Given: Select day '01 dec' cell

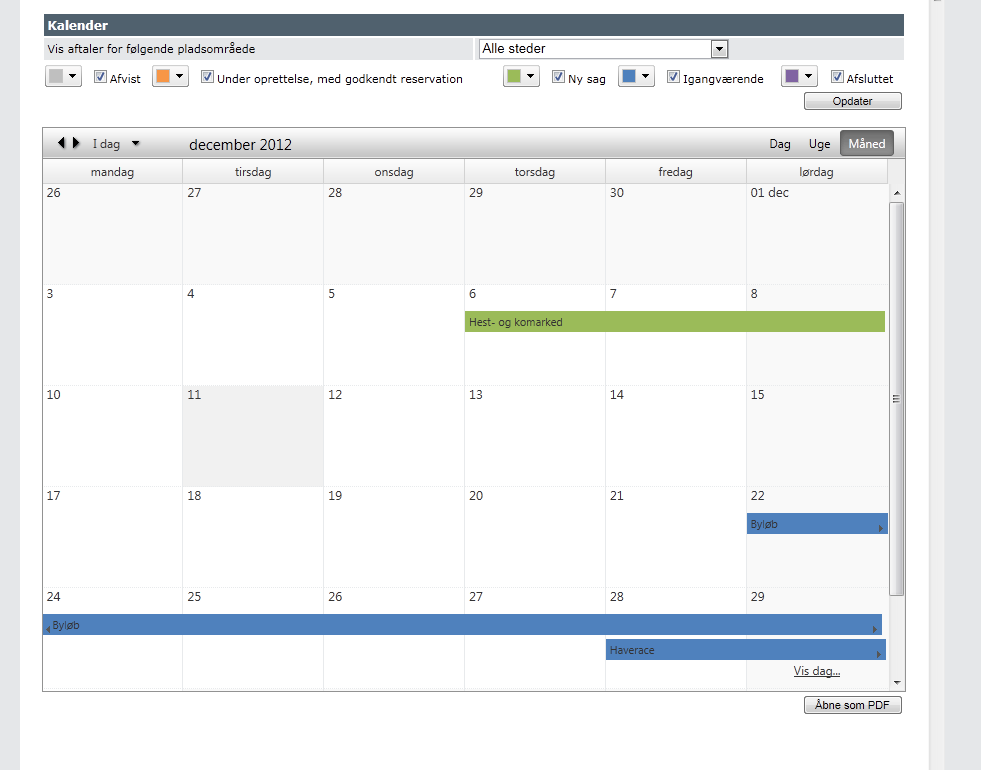Looking at the screenshot, I should [x=816, y=234].
